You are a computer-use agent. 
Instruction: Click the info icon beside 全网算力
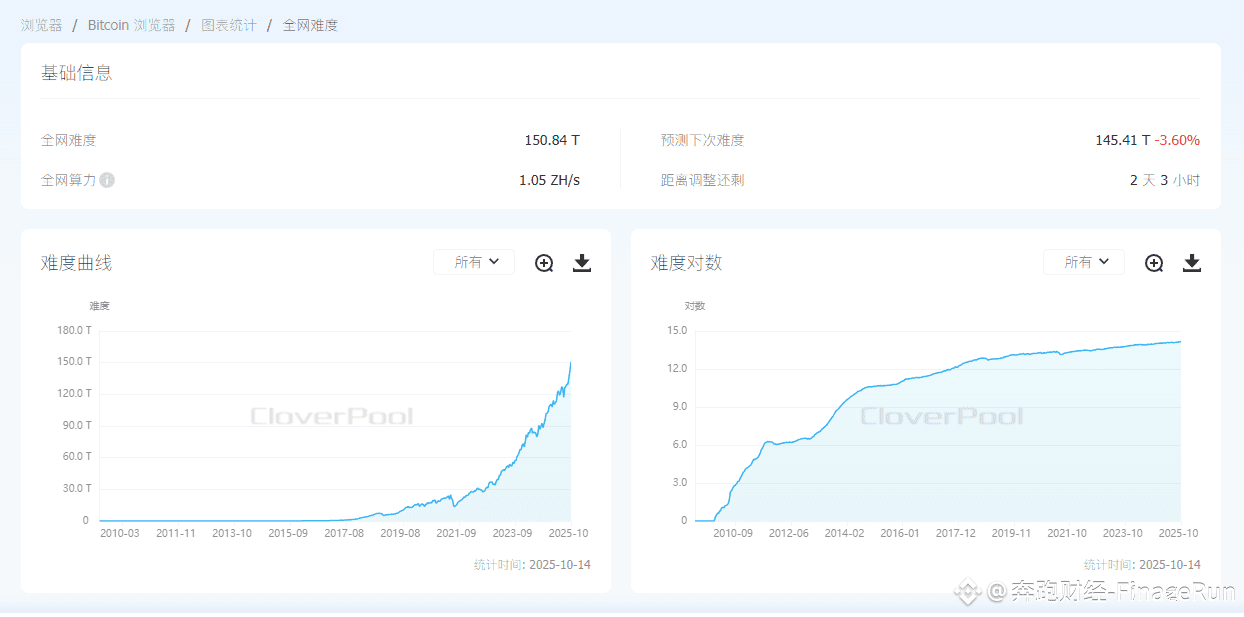[x=107, y=180]
